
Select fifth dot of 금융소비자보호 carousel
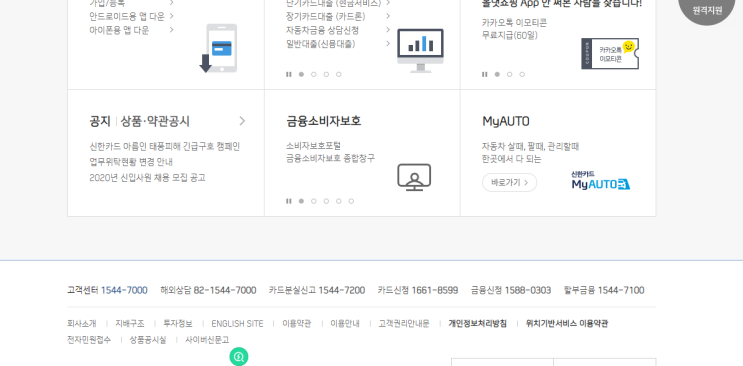tap(351, 201)
